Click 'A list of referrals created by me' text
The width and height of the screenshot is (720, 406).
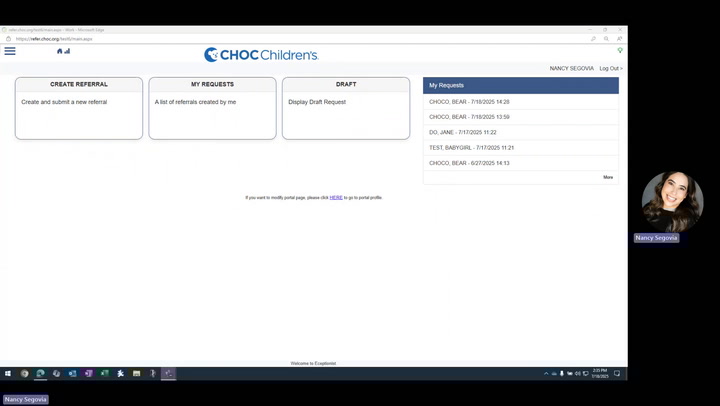point(196,102)
